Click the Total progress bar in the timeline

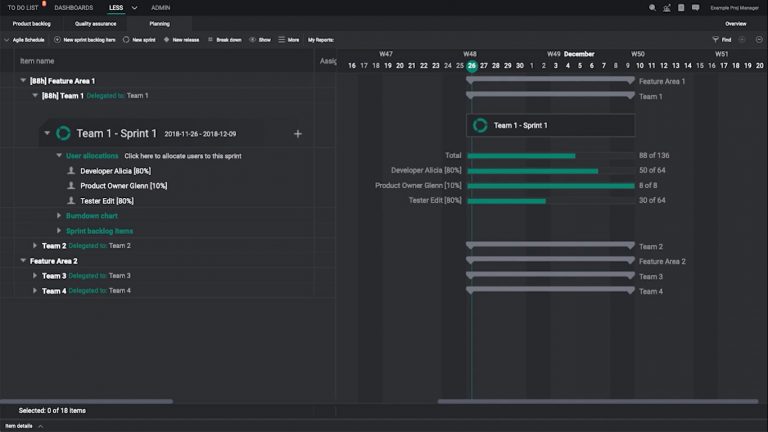tap(521, 156)
